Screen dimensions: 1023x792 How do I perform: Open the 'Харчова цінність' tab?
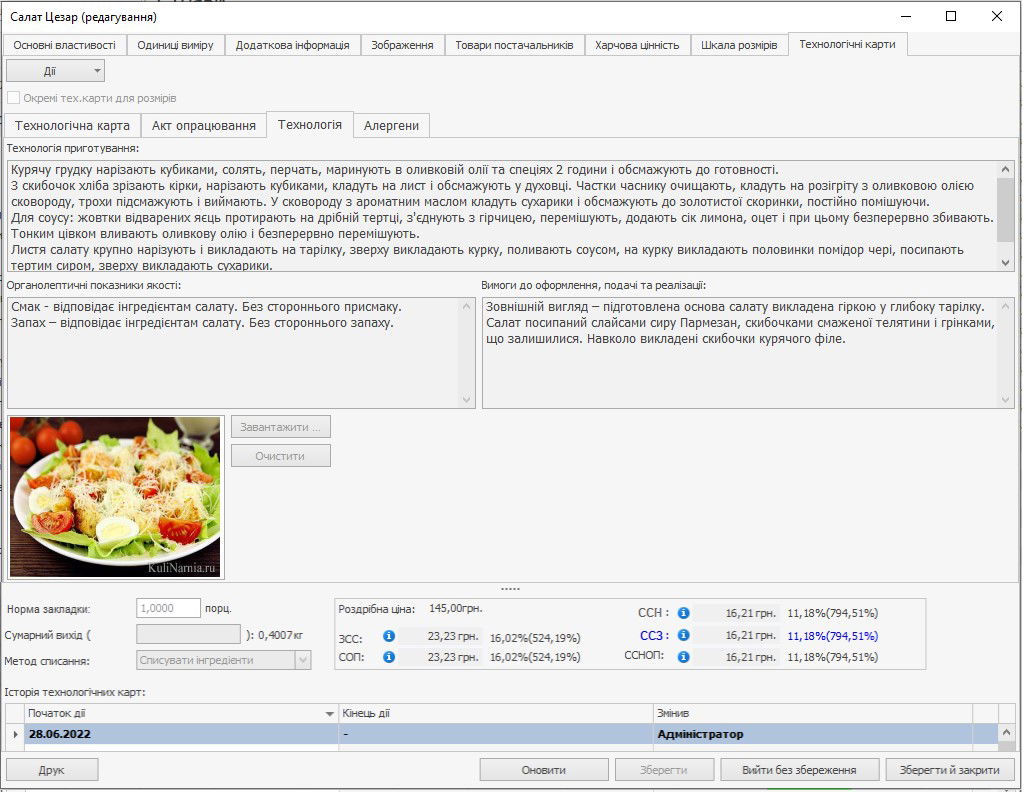pyautogui.click(x=636, y=45)
